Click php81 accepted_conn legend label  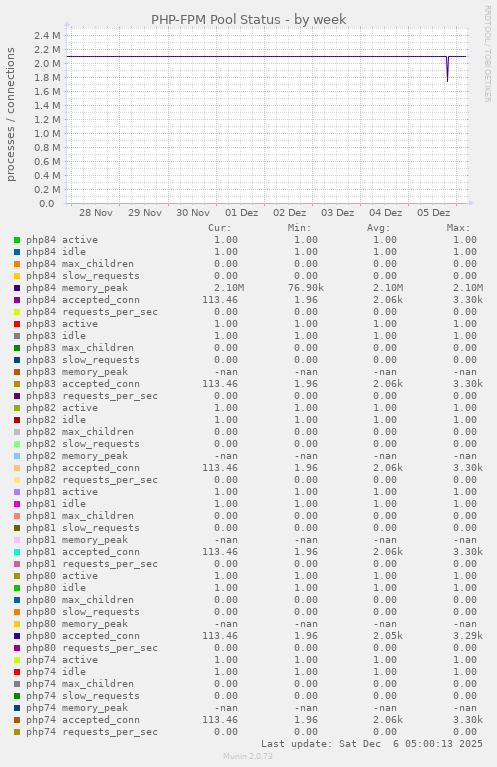click(83, 552)
